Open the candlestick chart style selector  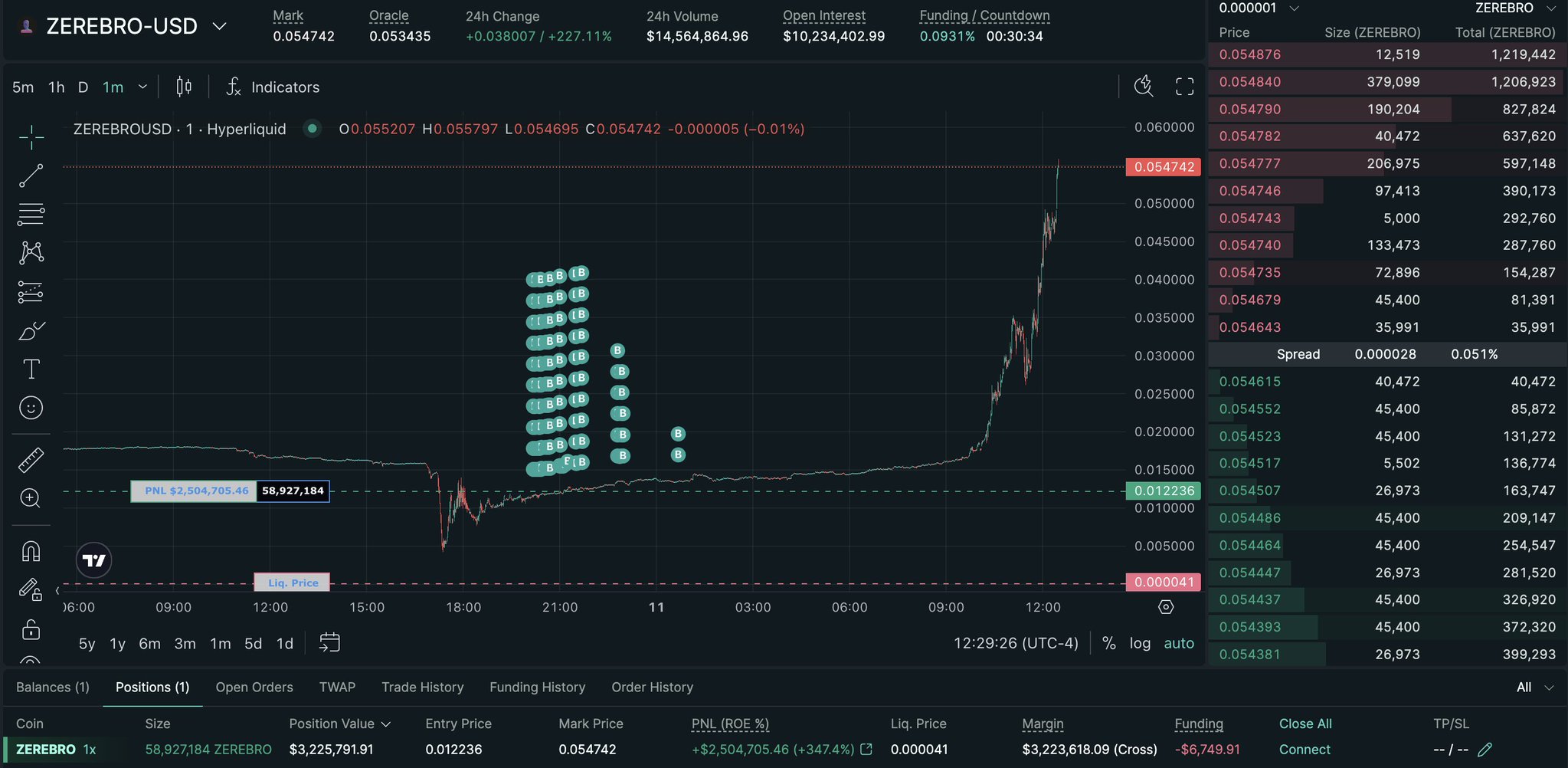[184, 87]
